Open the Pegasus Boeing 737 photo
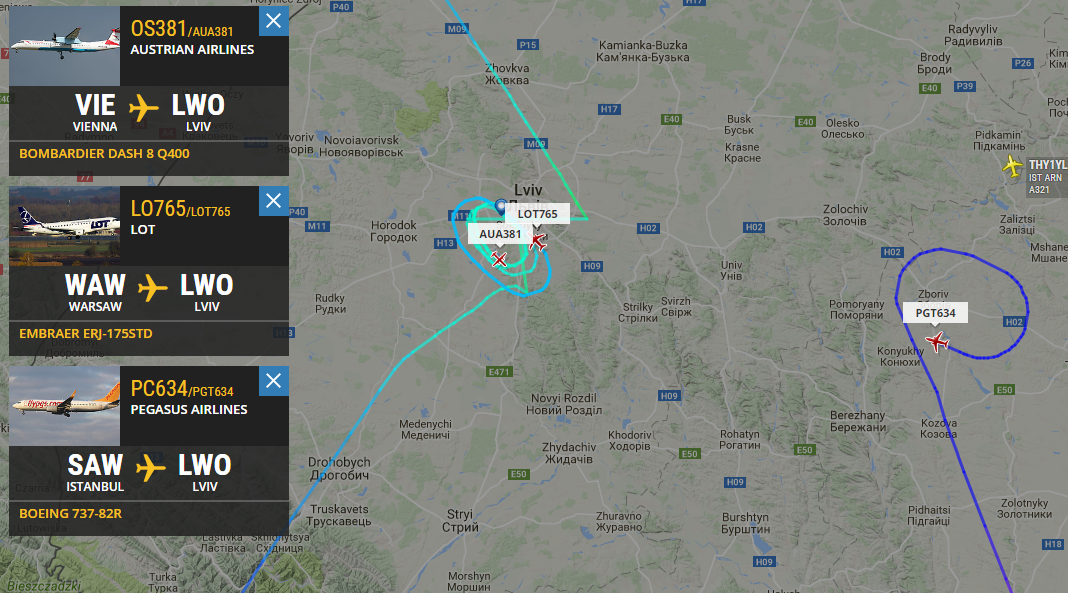 [65, 406]
